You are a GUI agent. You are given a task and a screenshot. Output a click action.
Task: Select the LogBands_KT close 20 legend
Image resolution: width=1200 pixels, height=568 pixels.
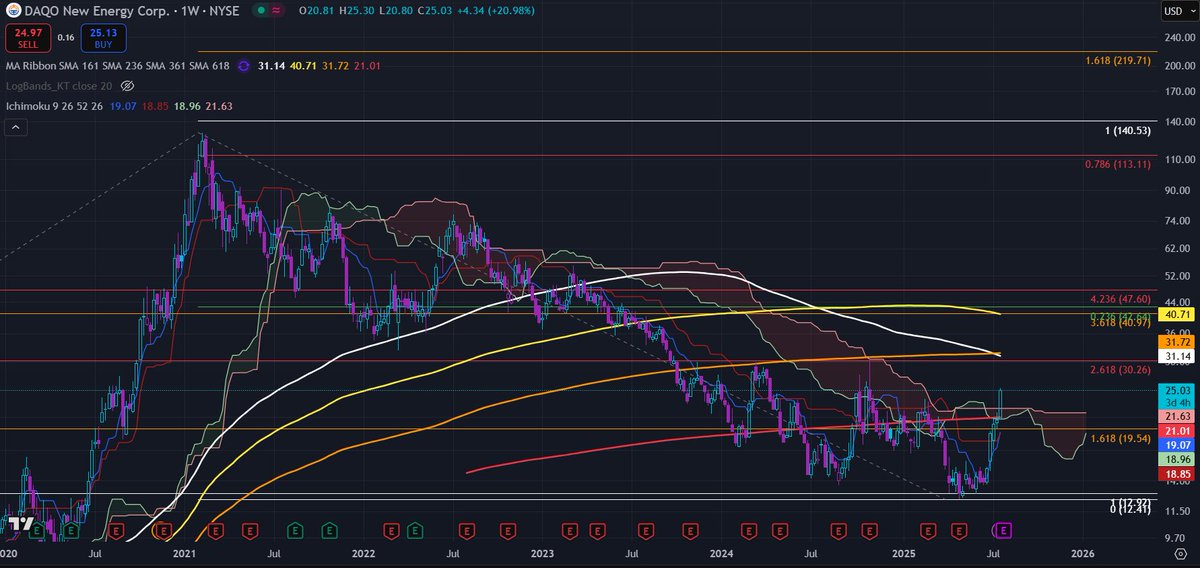click(x=59, y=86)
